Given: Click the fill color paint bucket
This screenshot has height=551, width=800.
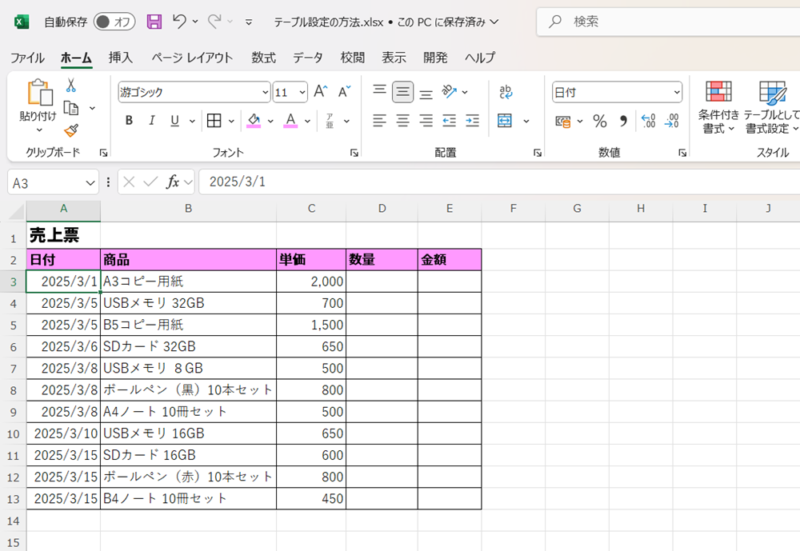Looking at the screenshot, I should coord(253,121).
